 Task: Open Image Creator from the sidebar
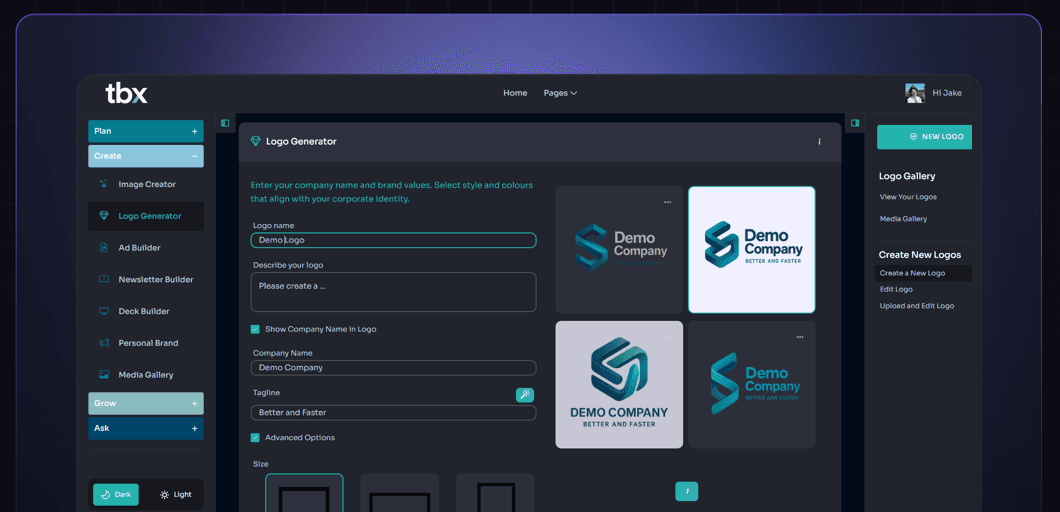pyautogui.click(x=146, y=184)
